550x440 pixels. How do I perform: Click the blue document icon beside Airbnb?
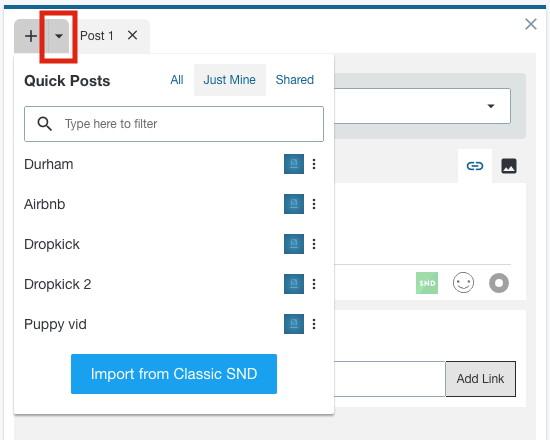[294, 204]
